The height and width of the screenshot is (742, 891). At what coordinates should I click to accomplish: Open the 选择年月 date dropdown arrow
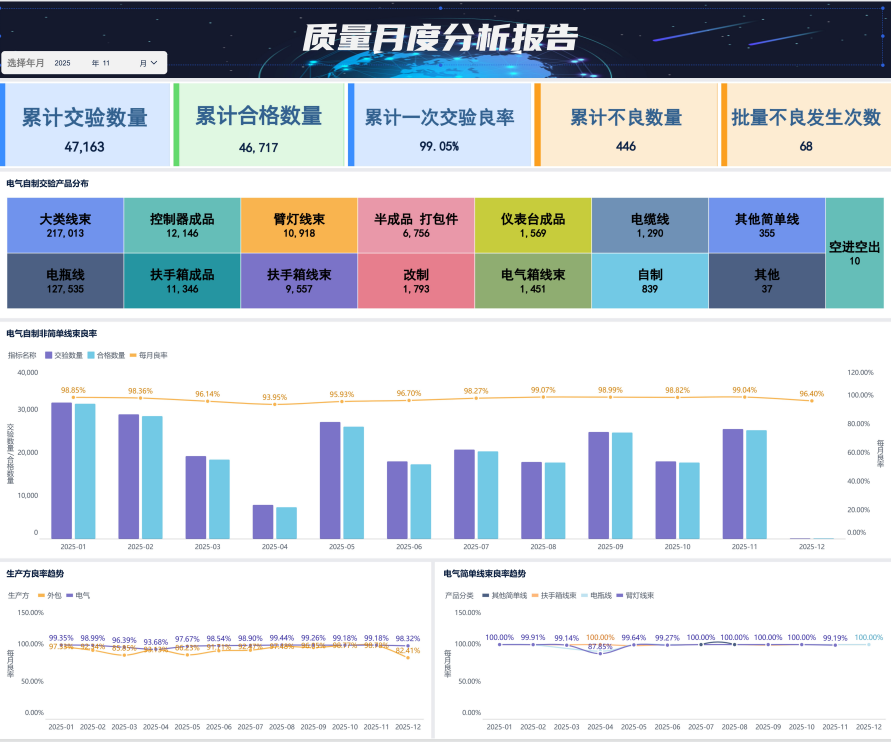tap(154, 63)
